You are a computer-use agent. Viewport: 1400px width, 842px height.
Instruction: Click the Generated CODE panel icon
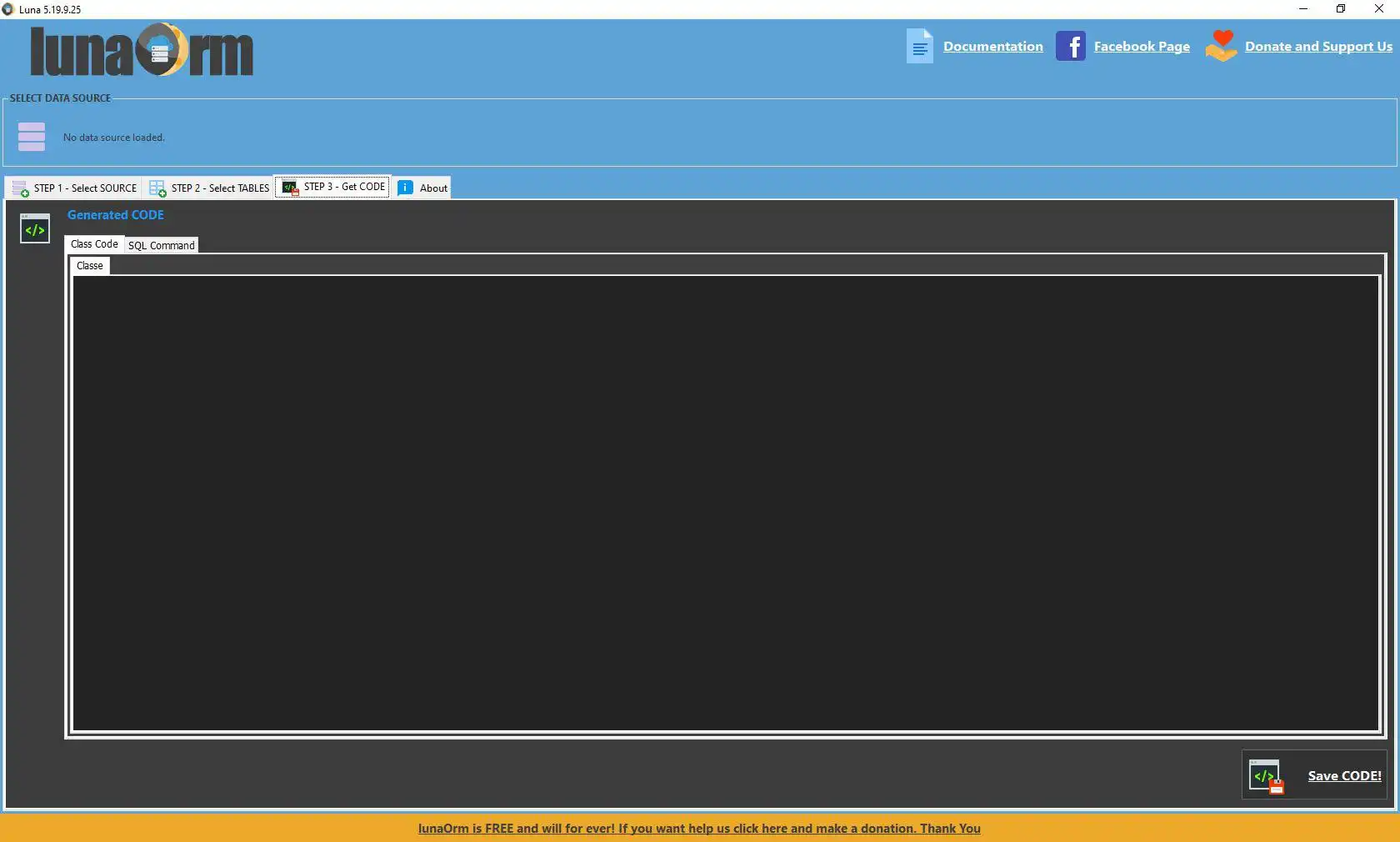tap(35, 229)
